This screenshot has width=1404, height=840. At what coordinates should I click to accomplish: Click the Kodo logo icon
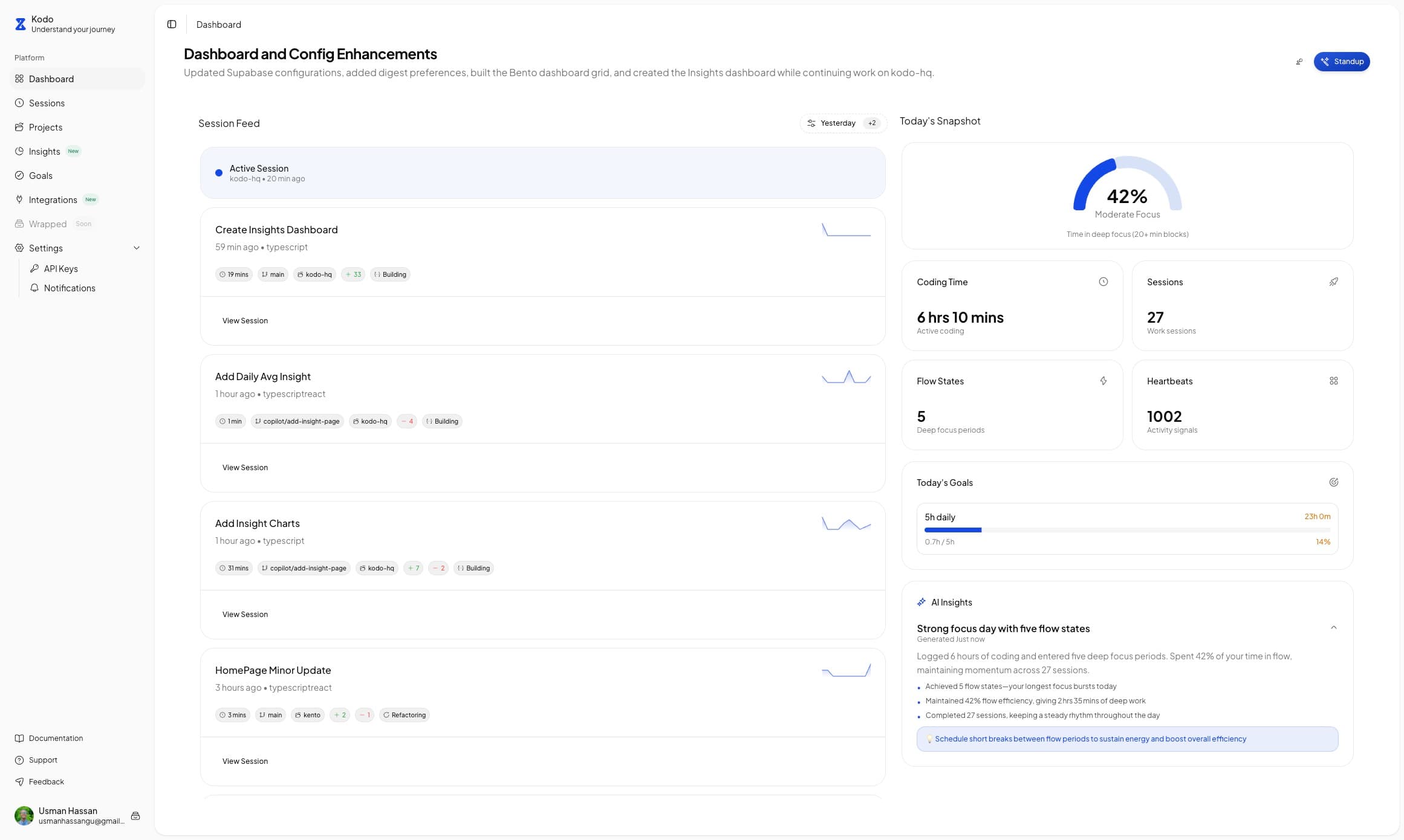(21, 24)
